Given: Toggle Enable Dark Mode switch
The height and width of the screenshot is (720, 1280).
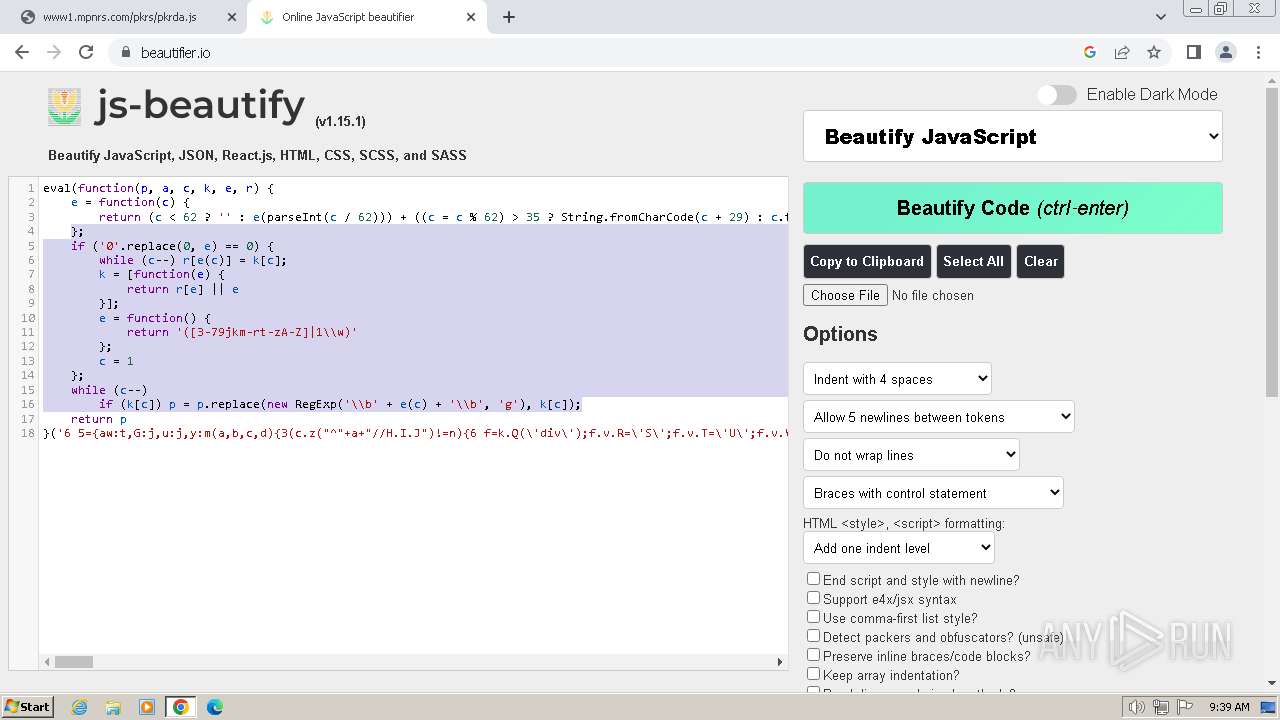Looking at the screenshot, I should [1057, 95].
